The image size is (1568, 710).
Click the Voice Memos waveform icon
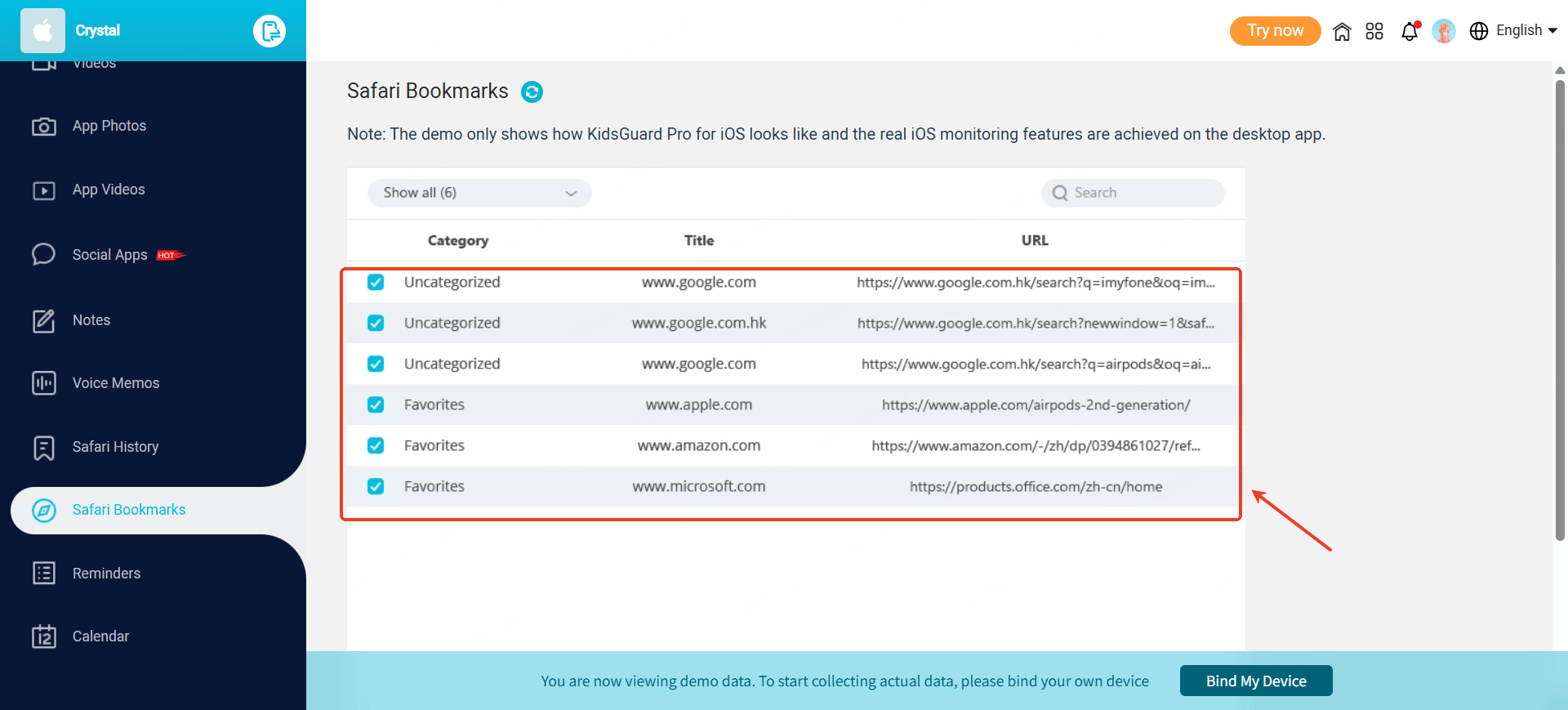click(44, 383)
